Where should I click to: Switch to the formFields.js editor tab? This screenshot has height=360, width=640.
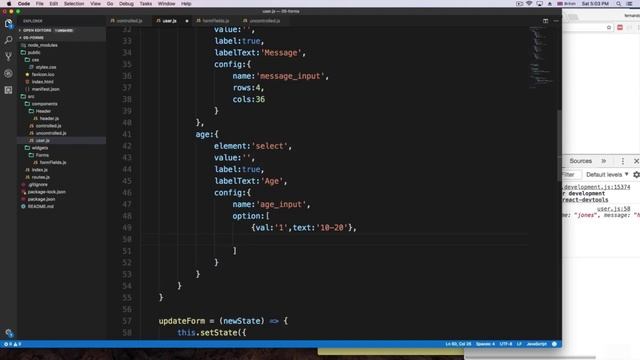coord(216,21)
